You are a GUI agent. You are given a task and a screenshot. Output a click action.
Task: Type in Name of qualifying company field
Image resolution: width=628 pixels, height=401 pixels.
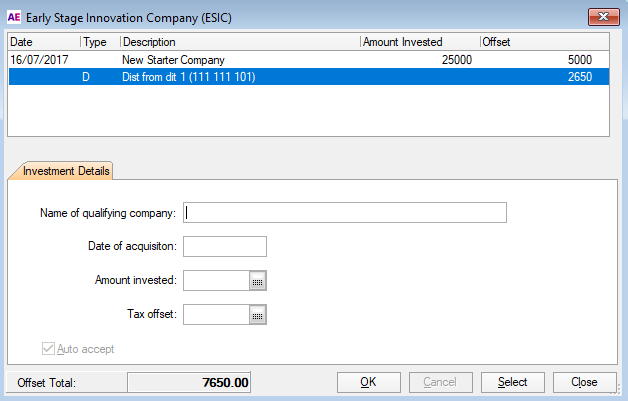(345, 212)
